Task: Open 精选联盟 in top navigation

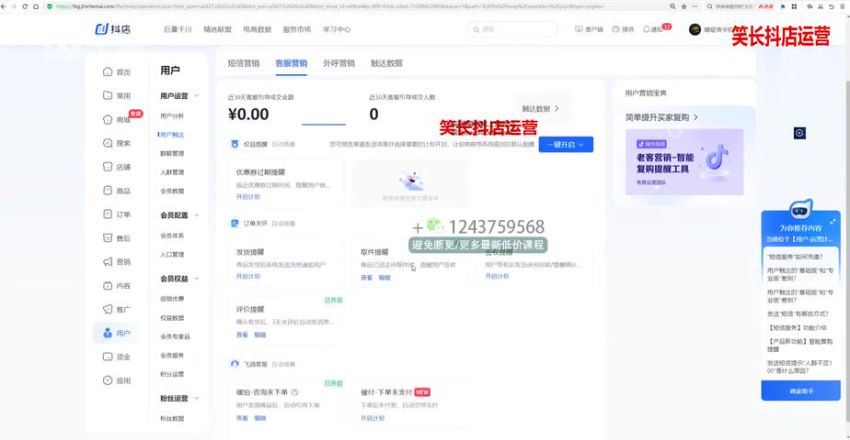Action: pos(217,29)
